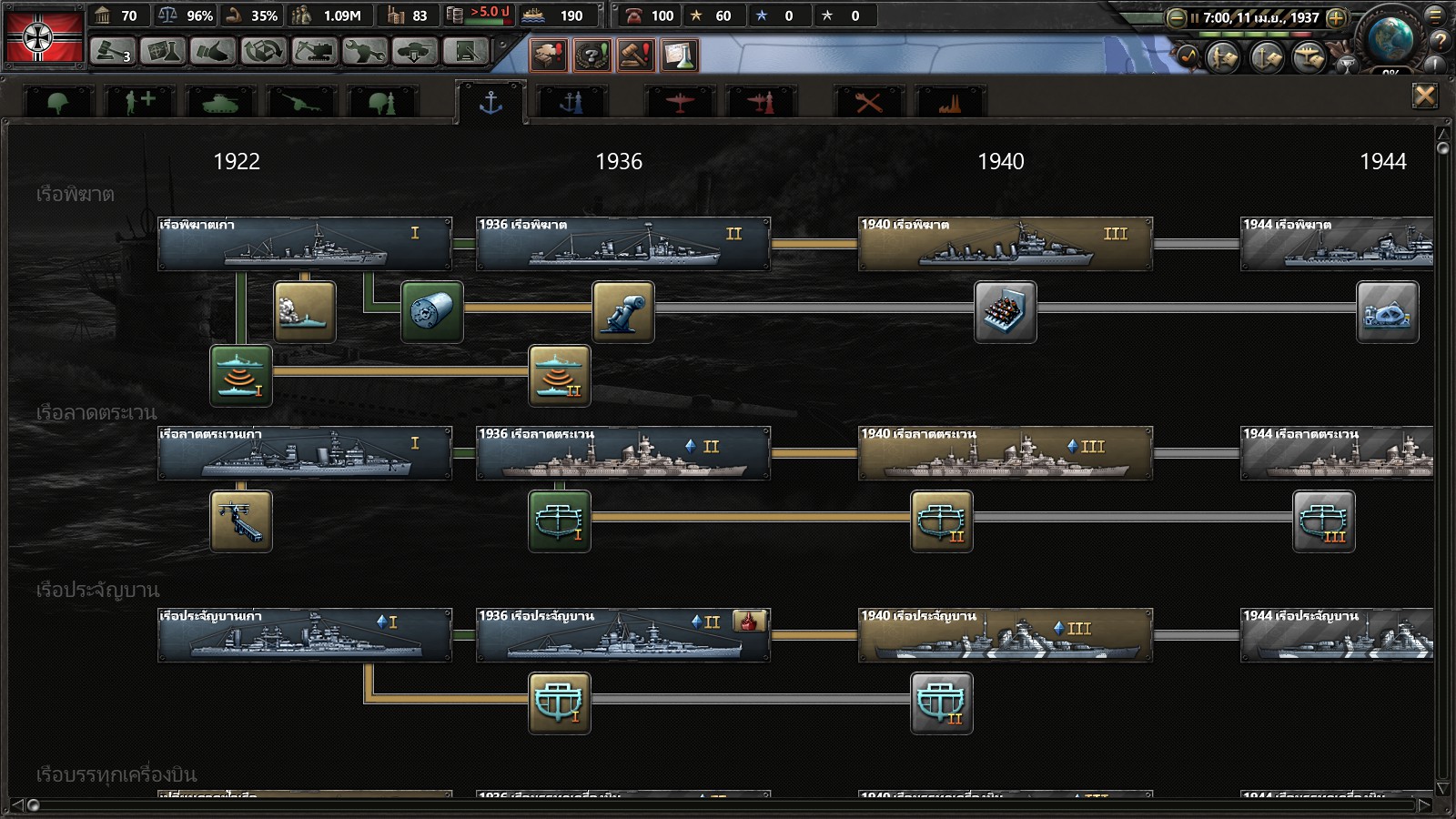This screenshot has height=819, width=1456.
Task: Click battleship armor II technology icon
Action: (942, 703)
